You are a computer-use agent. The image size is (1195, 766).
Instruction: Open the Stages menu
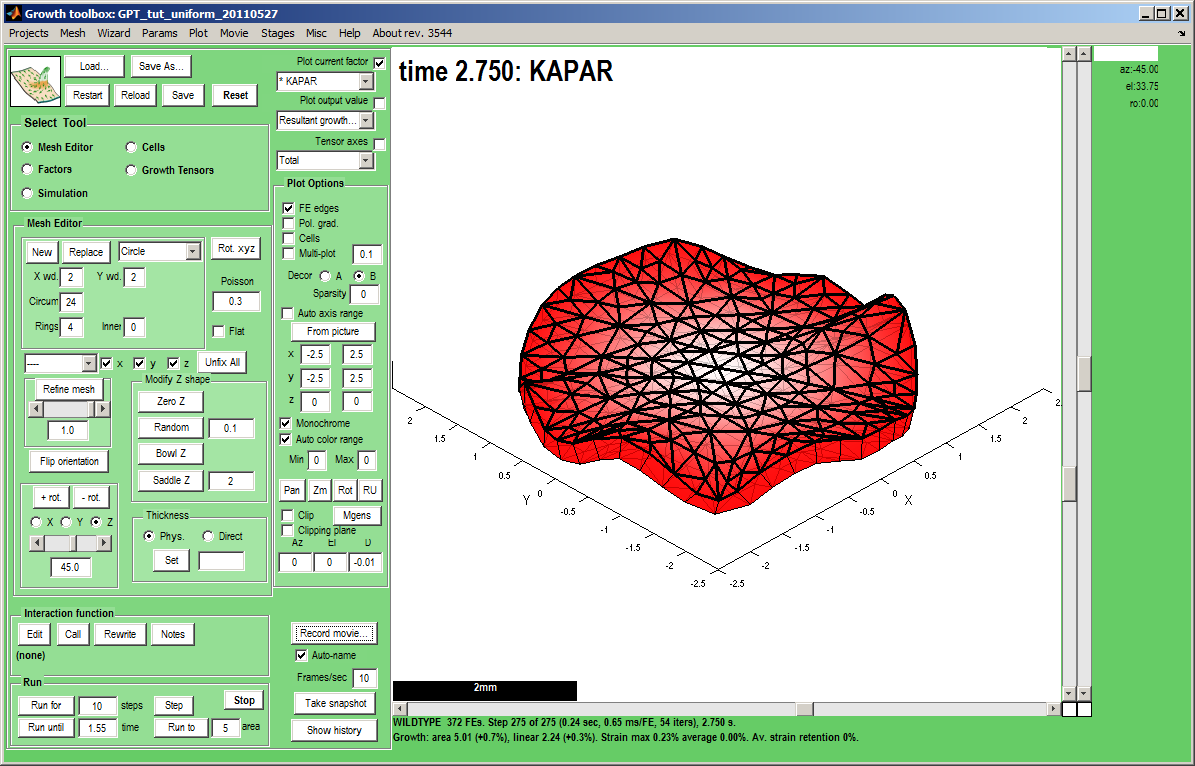click(277, 33)
